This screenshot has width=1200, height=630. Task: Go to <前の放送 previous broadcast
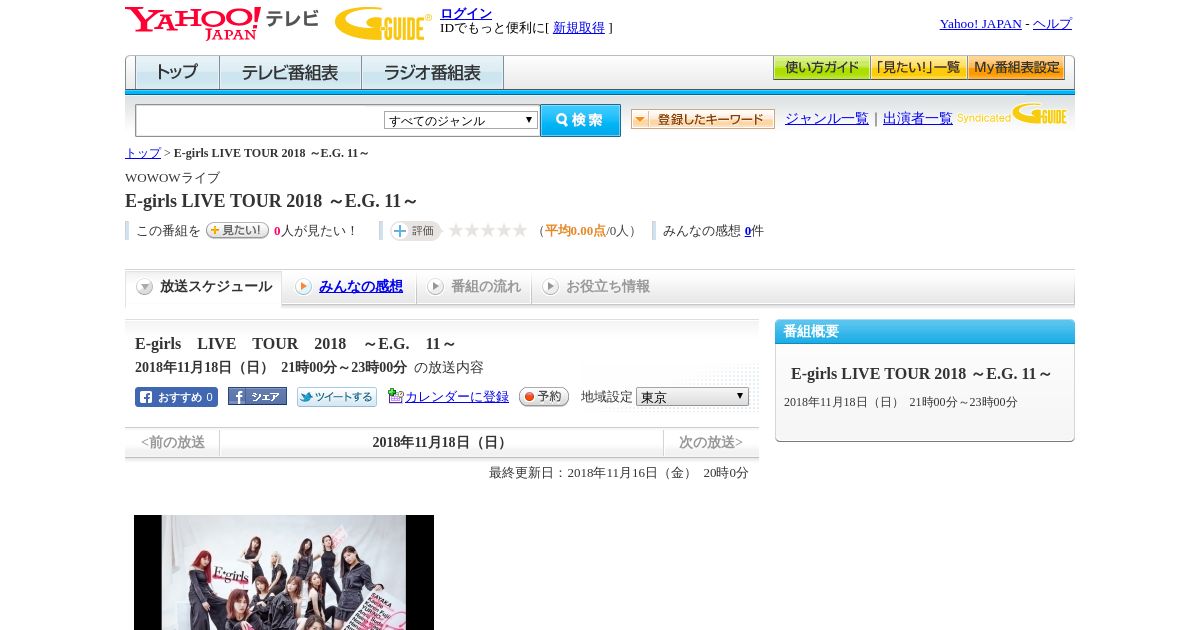[172, 442]
